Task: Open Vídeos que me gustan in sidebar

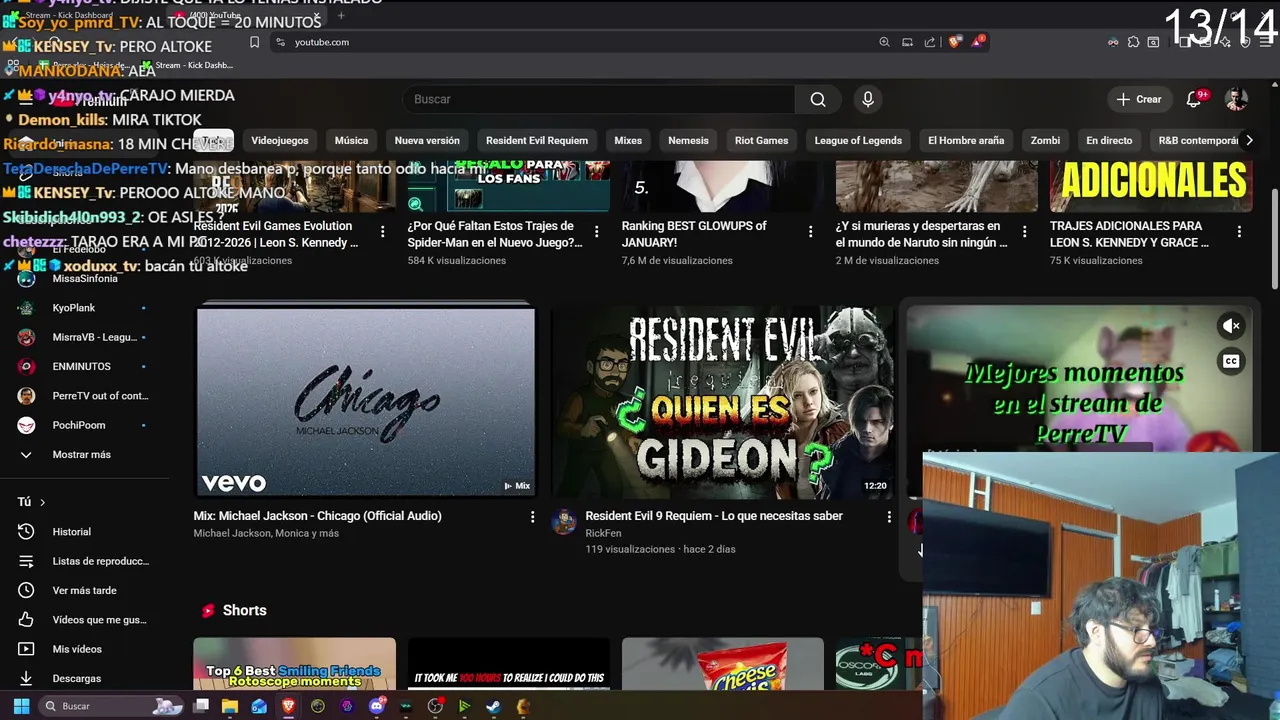Action: pyautogui.click(x=85, y=620)
